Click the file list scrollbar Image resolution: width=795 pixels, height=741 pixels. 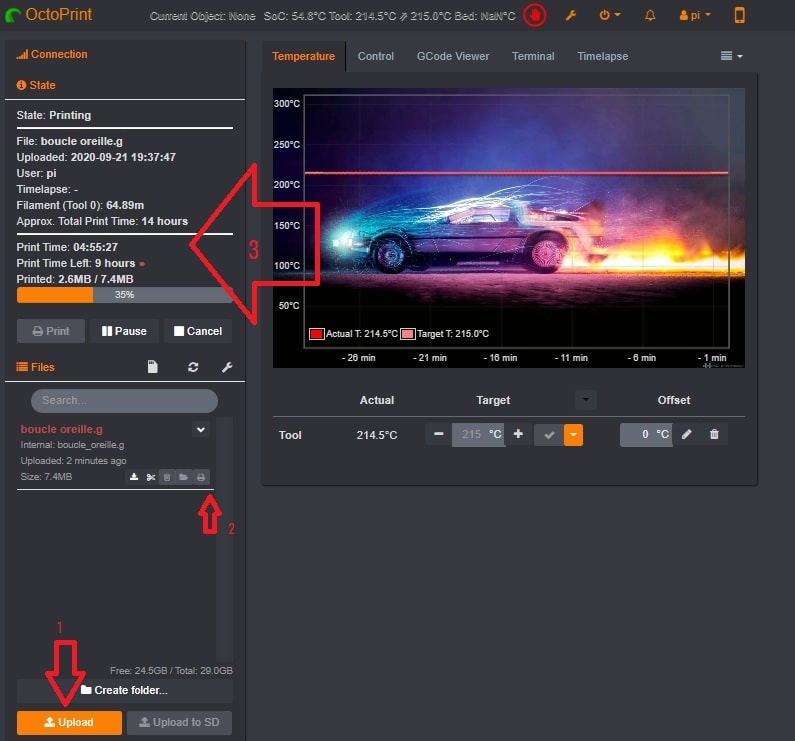224,539
